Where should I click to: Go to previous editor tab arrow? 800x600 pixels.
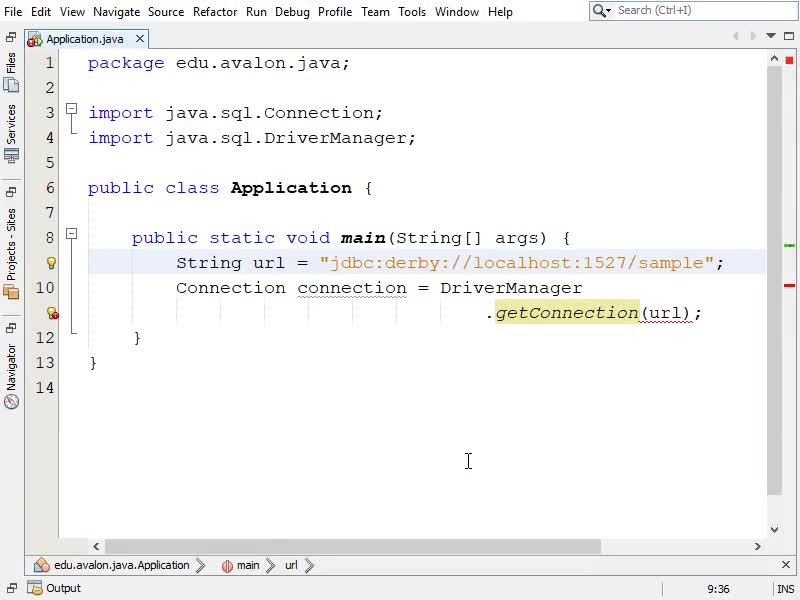coord(735,36)
